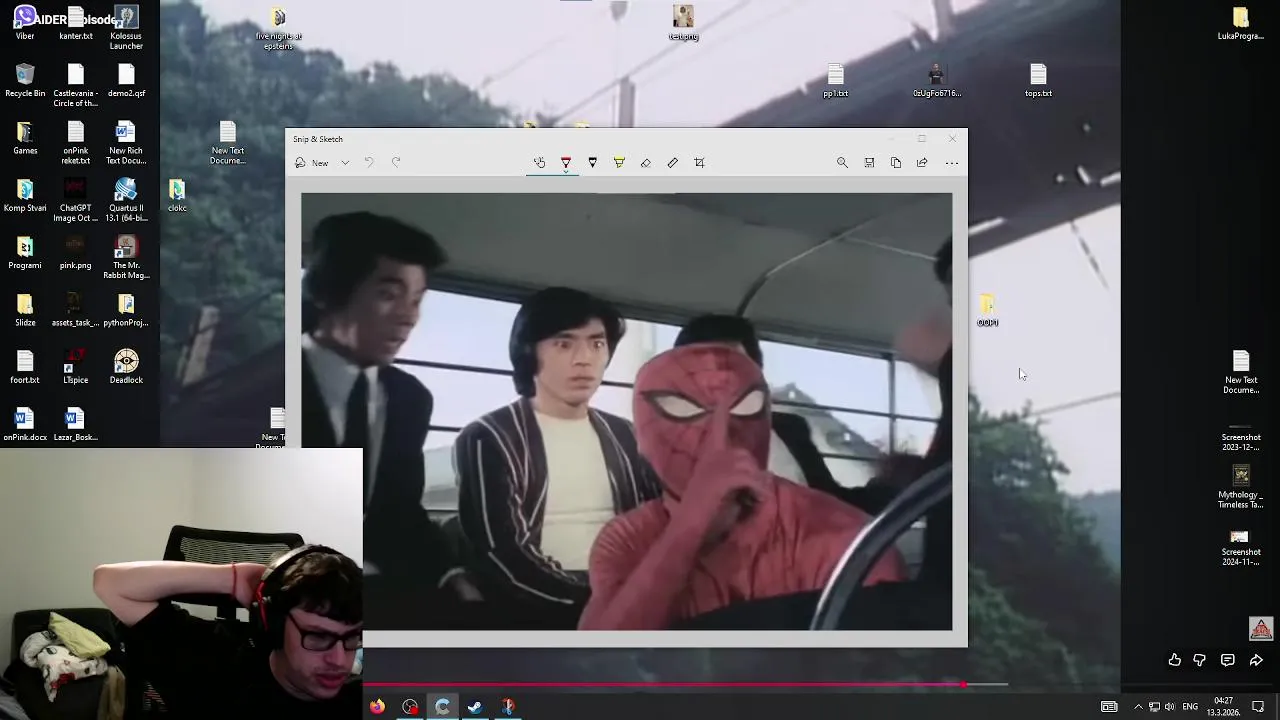Toggle the Touch Writing tool
Screen dimensions: 1280x720
(539, 163)
